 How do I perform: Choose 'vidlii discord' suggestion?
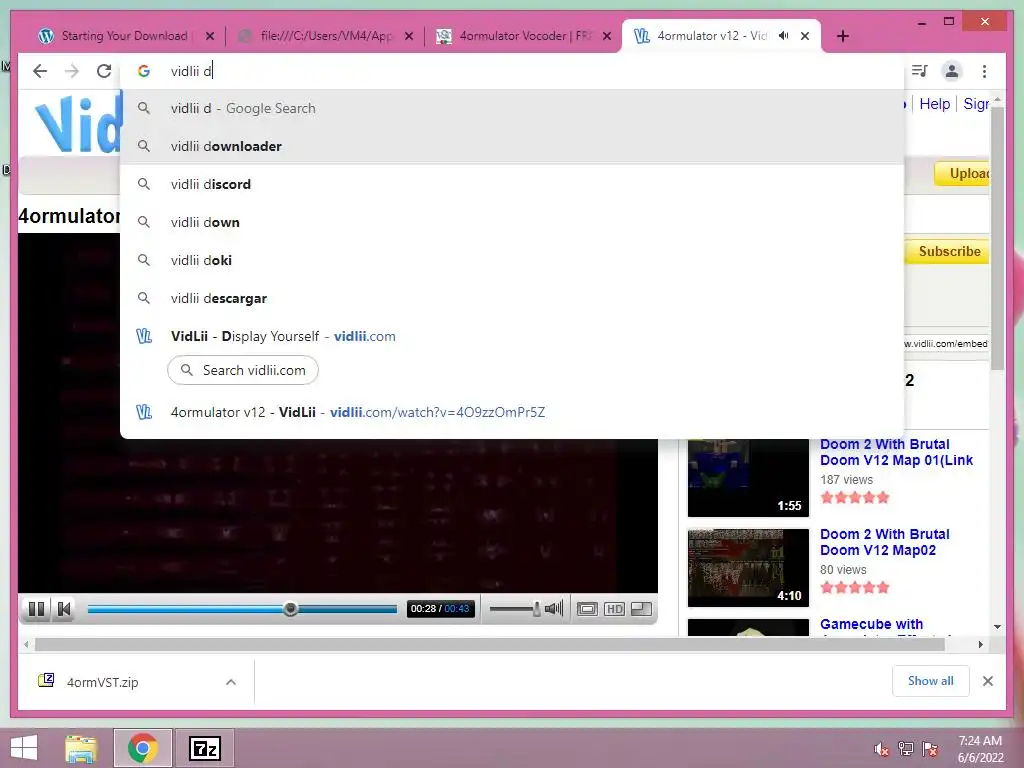coord(512,184)
